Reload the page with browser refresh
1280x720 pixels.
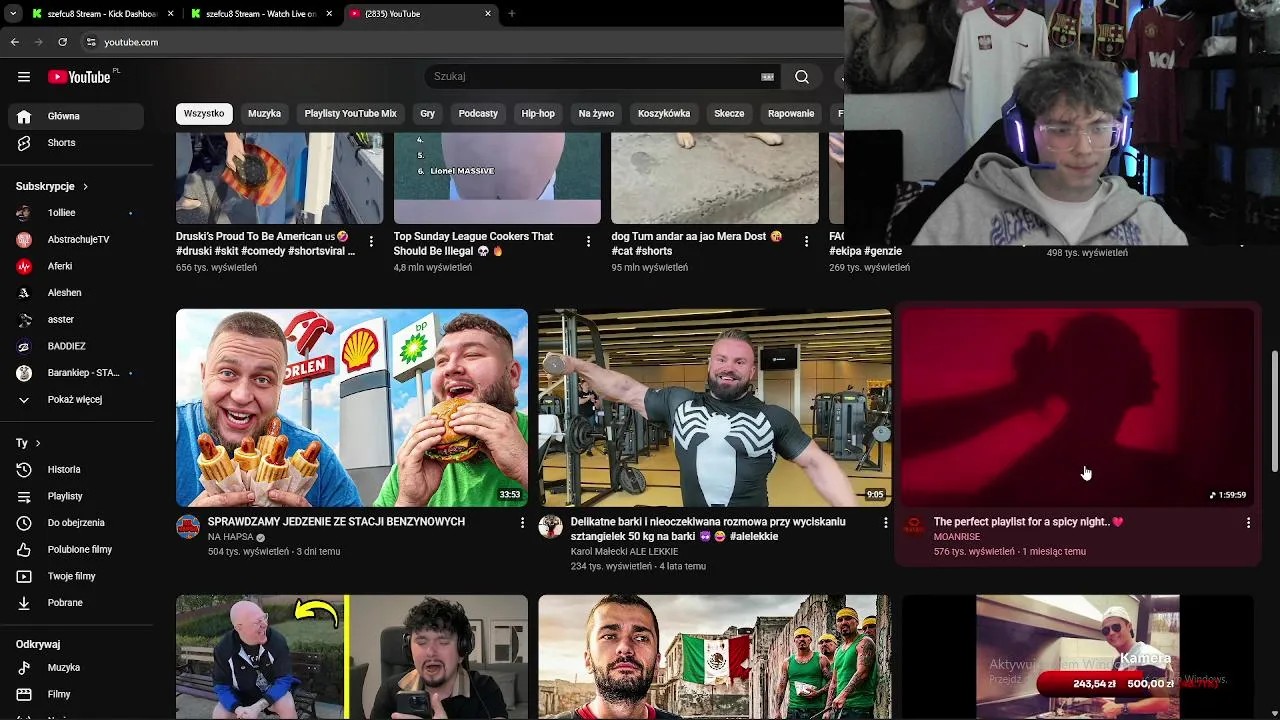coord(63,42)
